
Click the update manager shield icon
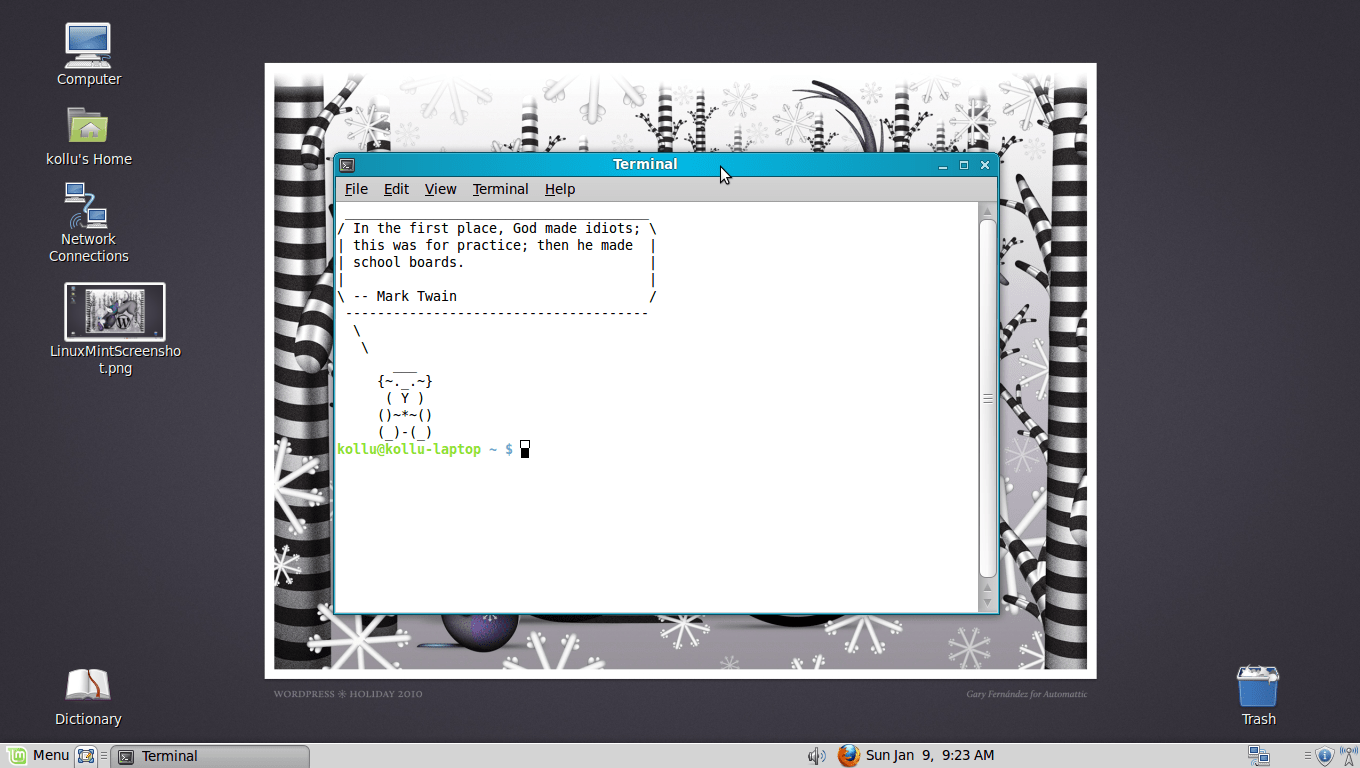(1324, 756)
